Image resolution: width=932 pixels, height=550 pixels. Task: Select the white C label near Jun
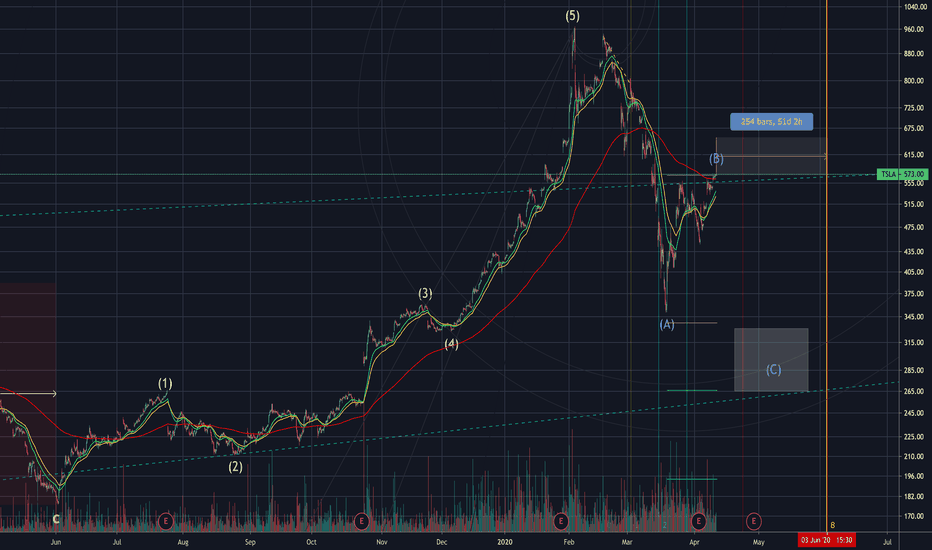tap(56, 519)
